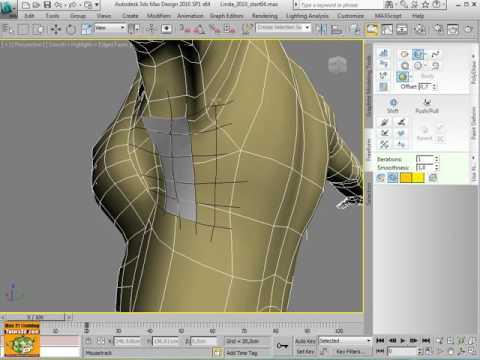Click the Maximize Viewport Toggle icon

(472, 351)
